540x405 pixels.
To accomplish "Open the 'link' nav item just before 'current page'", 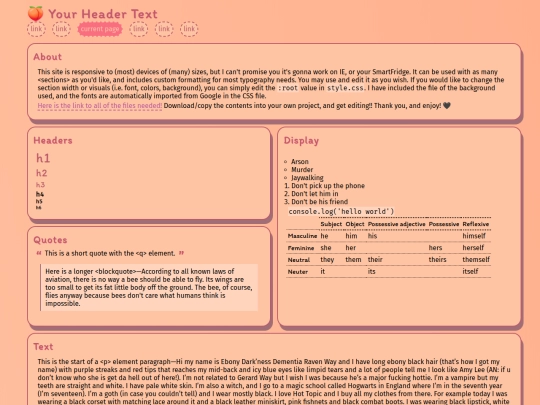I will point(61,29).
